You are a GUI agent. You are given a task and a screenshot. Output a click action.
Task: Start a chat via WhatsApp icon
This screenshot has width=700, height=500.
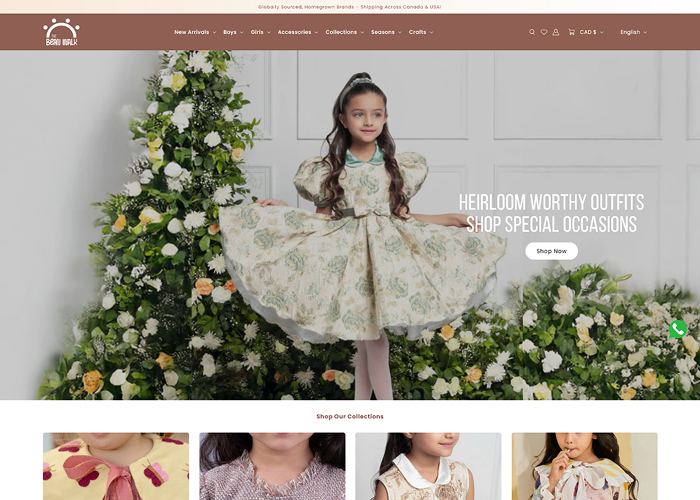point(678,329)
